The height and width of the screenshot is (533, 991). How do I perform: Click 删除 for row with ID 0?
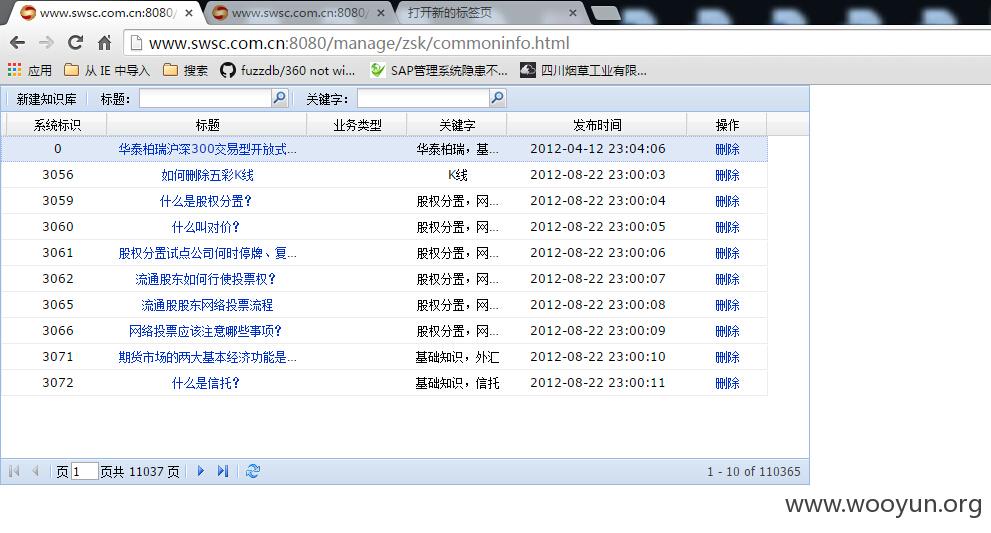tap(727, 149)
